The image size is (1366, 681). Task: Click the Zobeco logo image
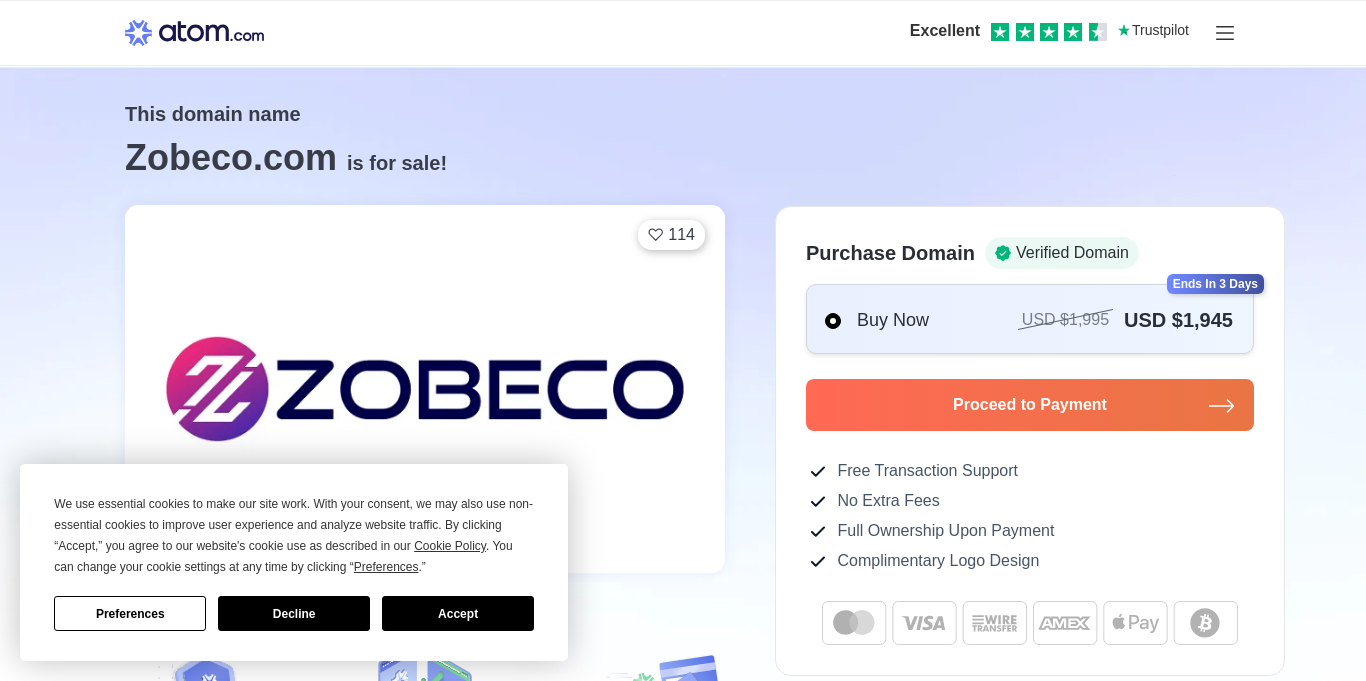pos(425,389)
